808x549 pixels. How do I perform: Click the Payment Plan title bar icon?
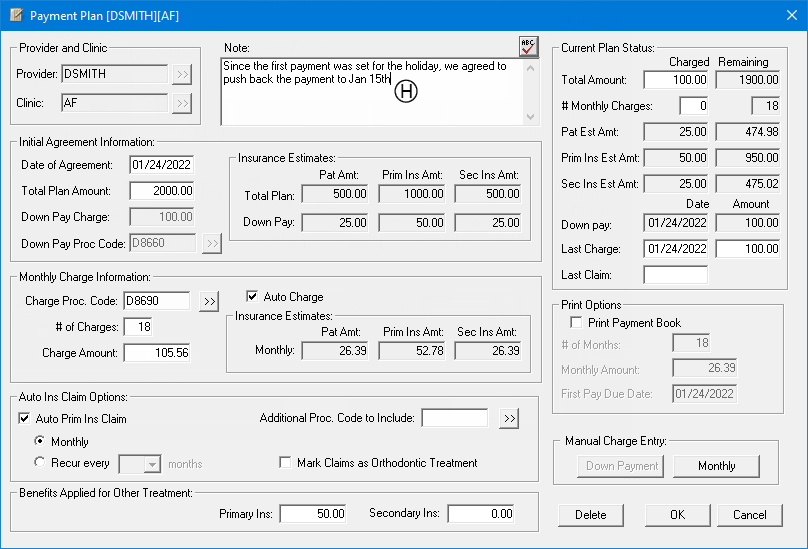(15, 16)
